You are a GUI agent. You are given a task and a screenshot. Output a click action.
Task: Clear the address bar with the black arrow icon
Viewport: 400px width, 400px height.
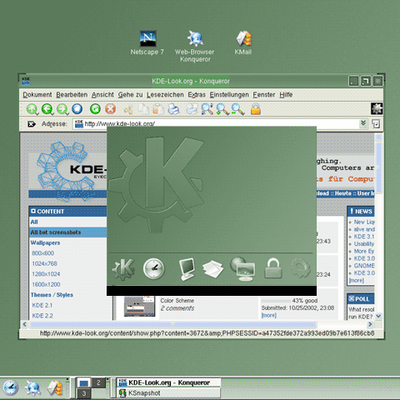pos(32,124)
